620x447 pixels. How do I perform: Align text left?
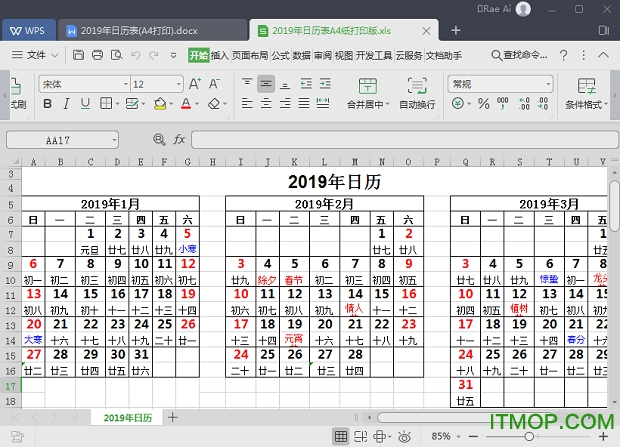pyautogui.click(x=247, y=104)
